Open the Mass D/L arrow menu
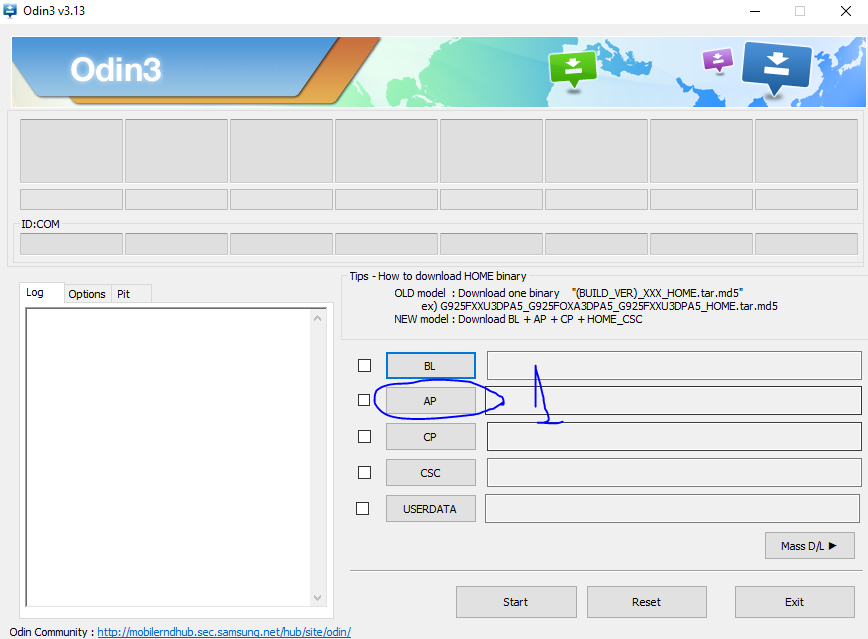Image resolution: width=868 pixels, height=639 pixels. click(809, 546)
